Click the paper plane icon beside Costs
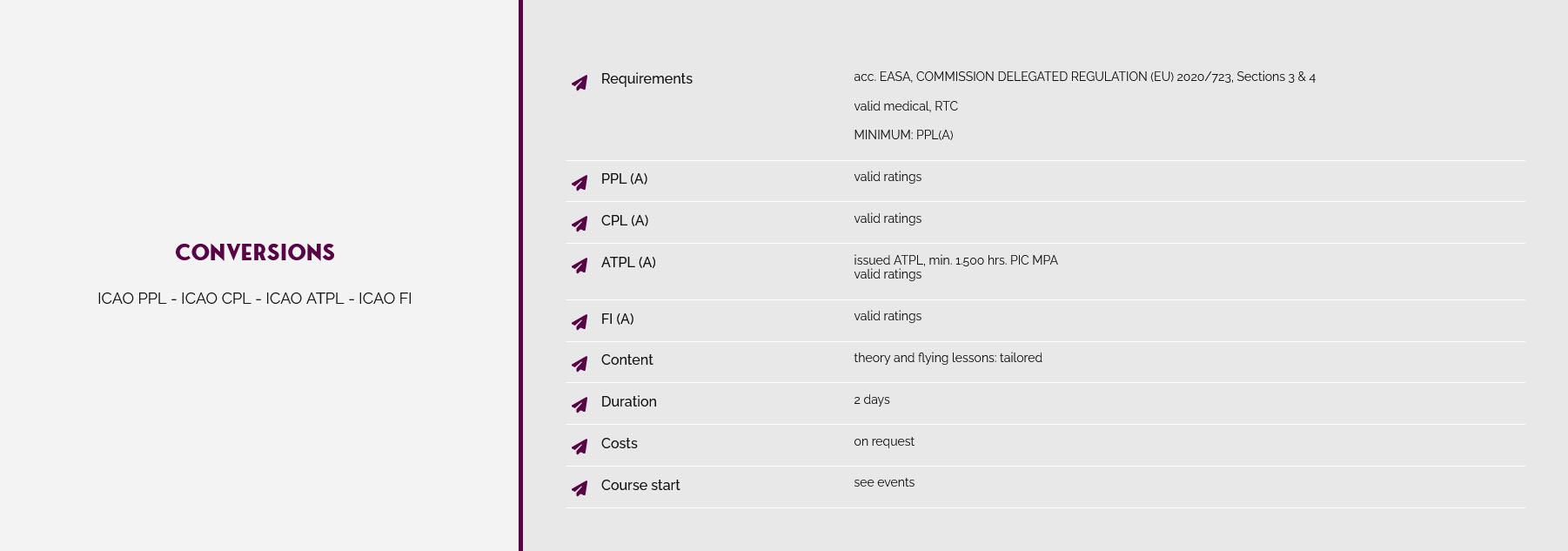This screenshot has width=1568, height=551. point(580,447)
